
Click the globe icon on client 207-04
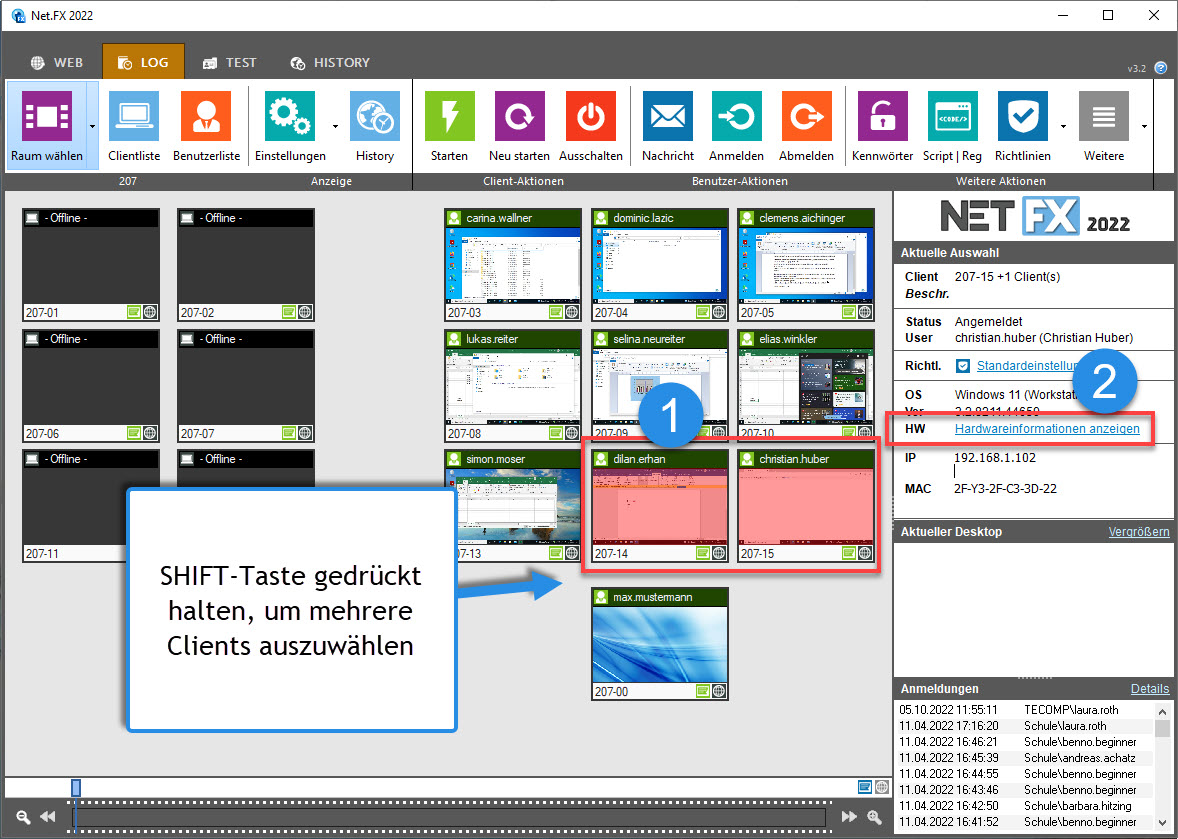tap(719, 312)
